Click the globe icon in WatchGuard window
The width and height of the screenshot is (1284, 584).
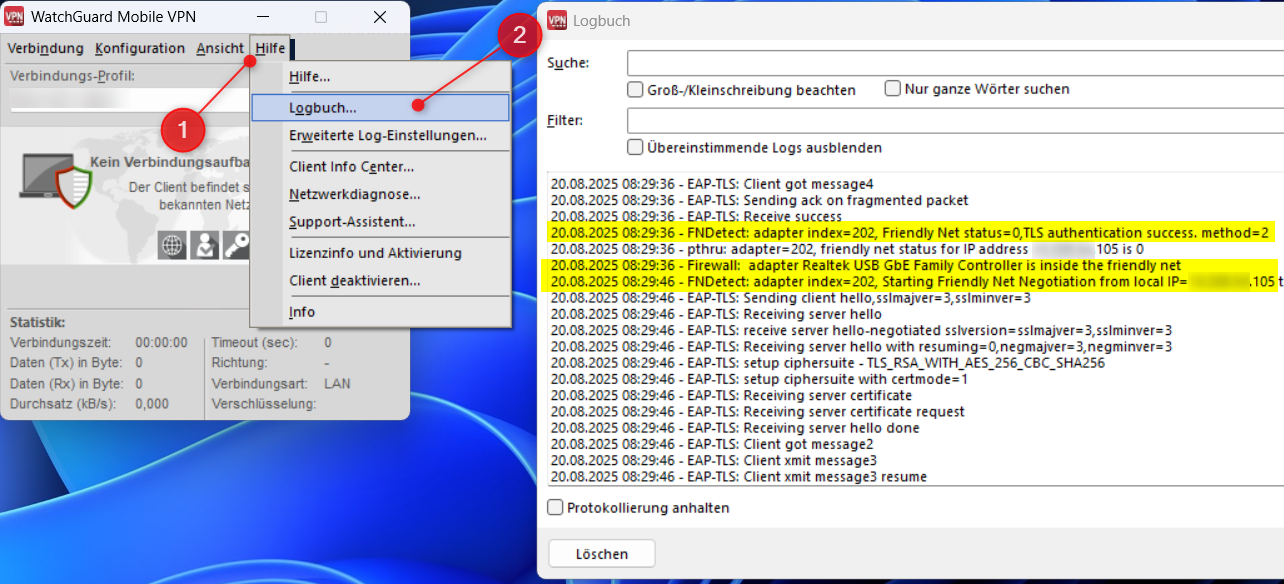[172, 246]
